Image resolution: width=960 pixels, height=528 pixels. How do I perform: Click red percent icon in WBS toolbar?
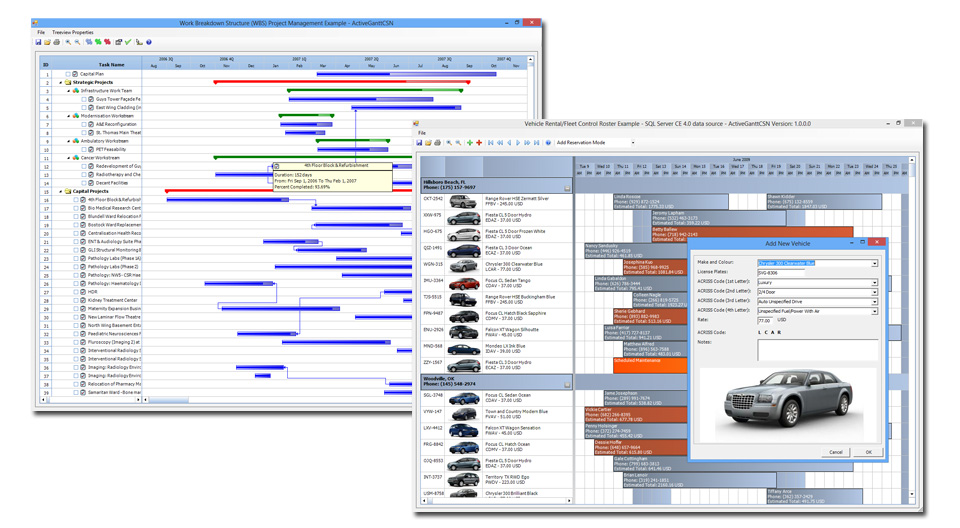107,42
